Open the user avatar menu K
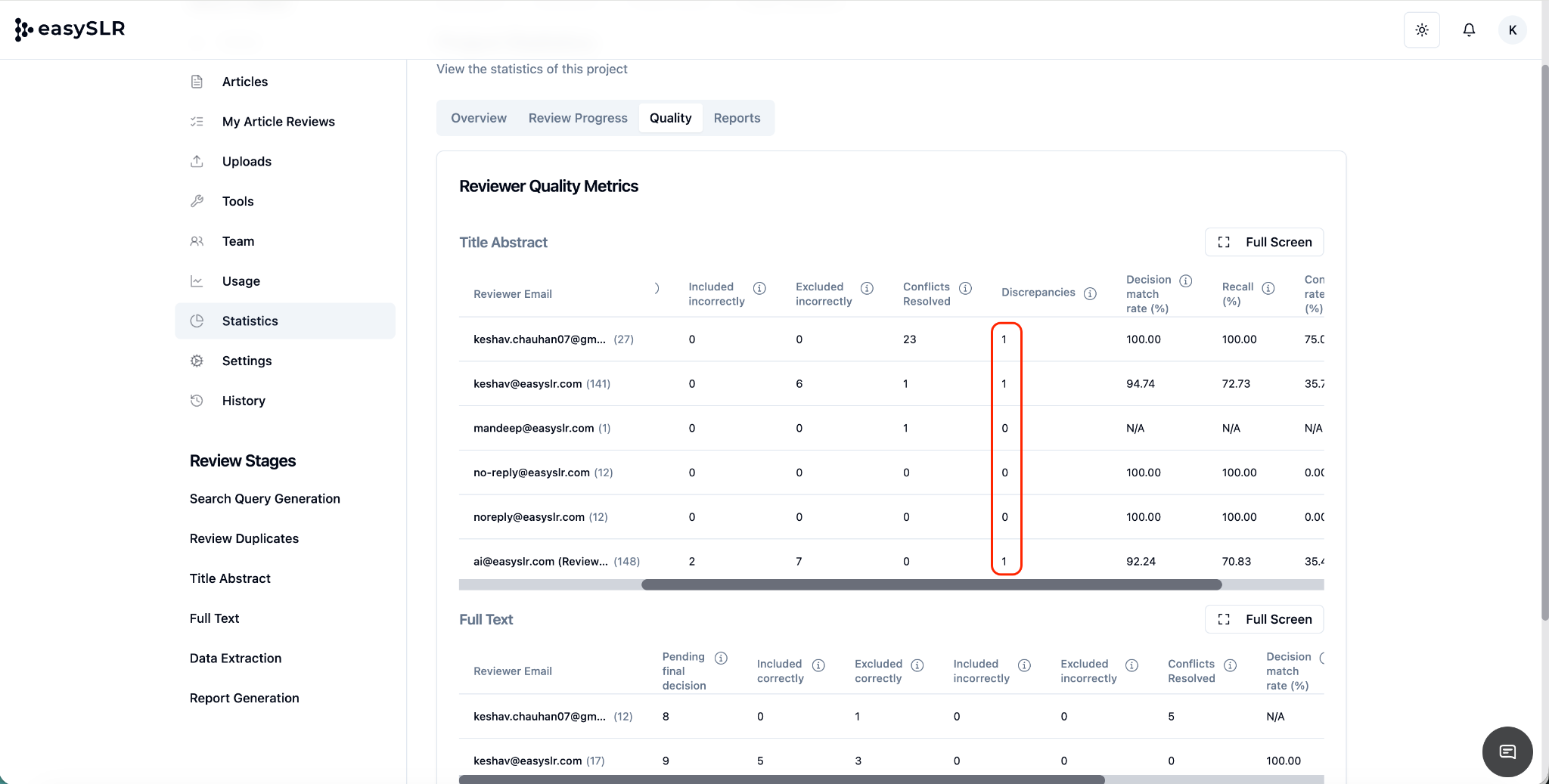 click(1512, 30)
